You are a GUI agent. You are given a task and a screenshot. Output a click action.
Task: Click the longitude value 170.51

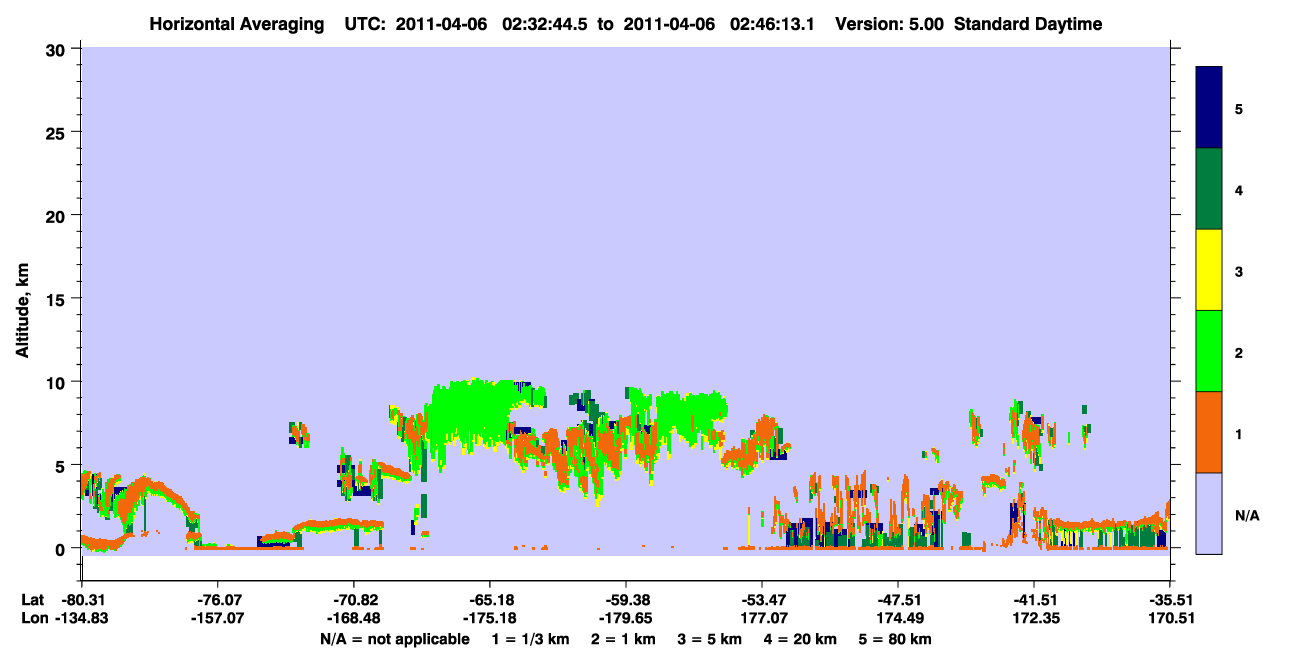point(1170,618)
